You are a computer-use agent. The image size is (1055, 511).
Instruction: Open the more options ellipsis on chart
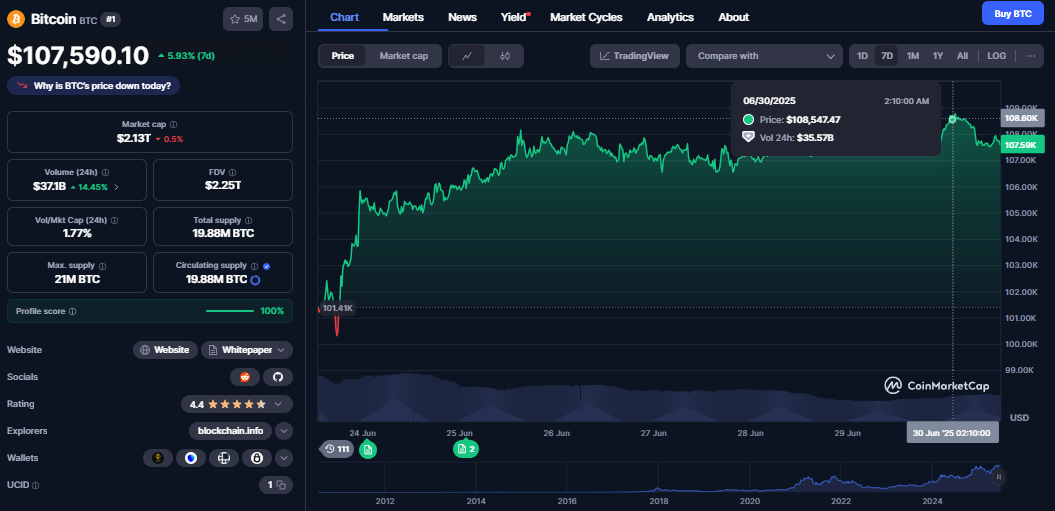point(1030,56)
